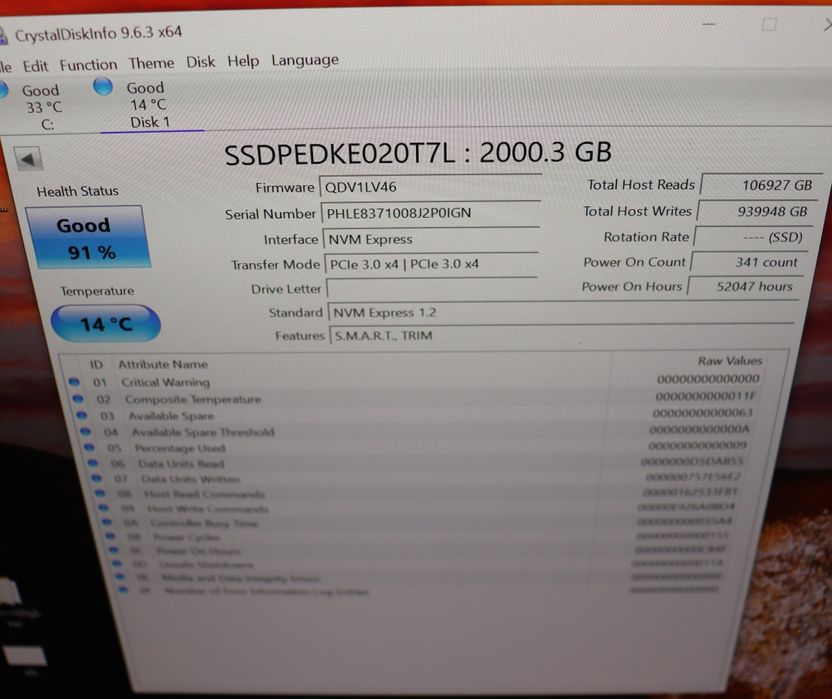This screenshot has height=699, width=832.
Task: Select the Available Spare Threshold row
Action: click(417, 431)
